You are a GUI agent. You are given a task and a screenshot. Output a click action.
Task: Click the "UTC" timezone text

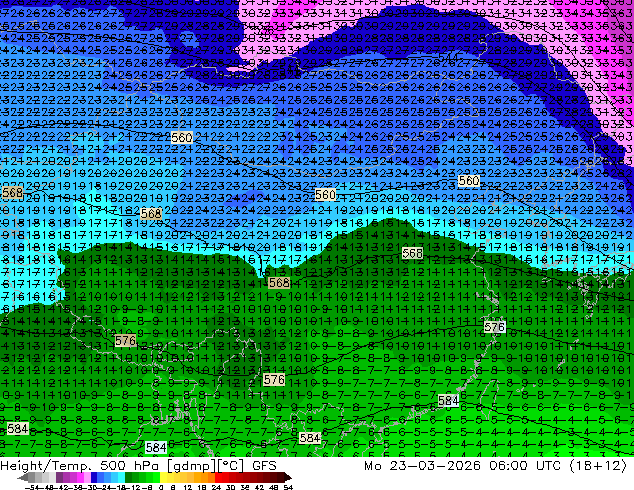[x=548, y=466]
